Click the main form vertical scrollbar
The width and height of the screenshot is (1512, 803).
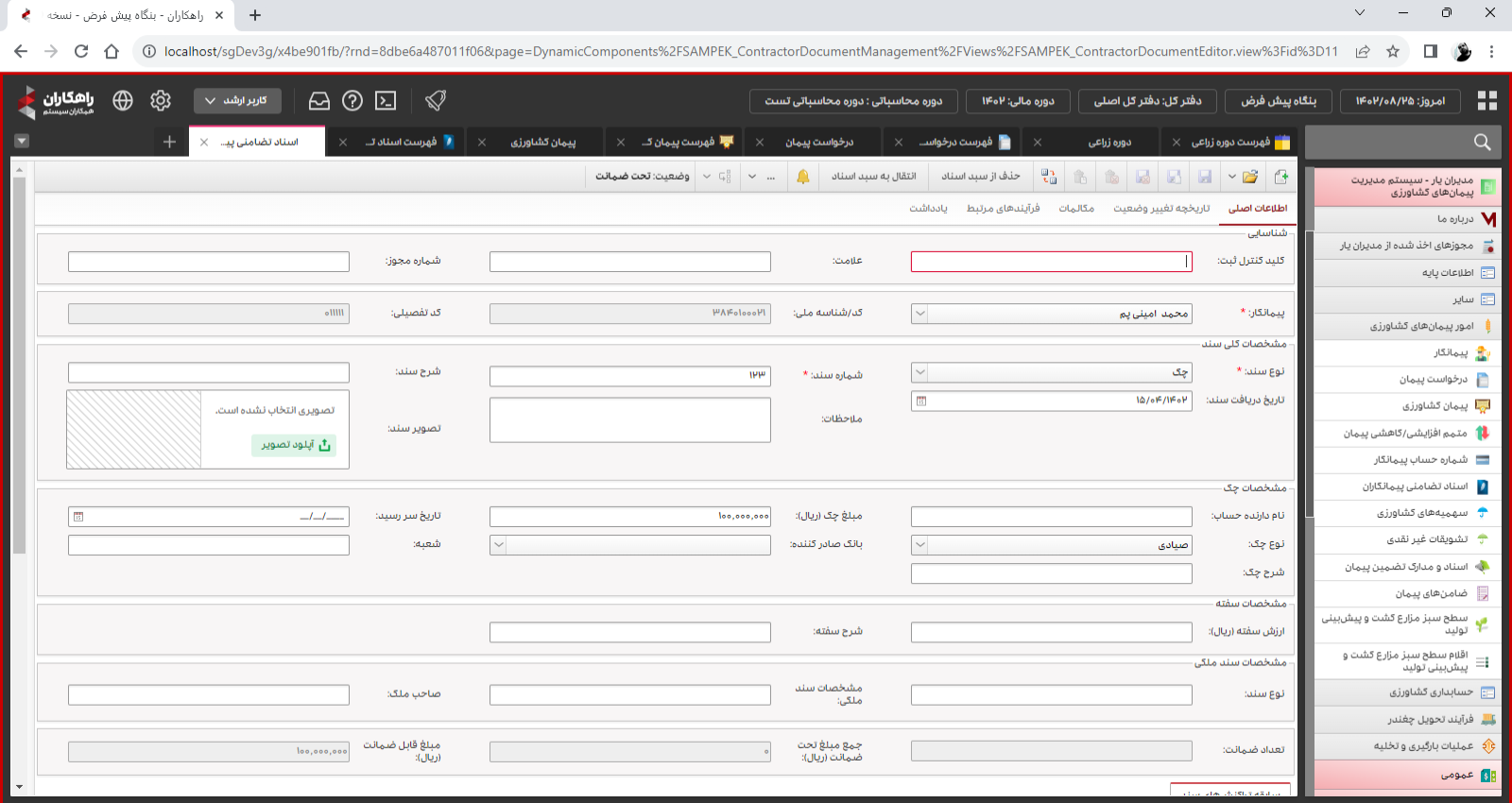[19, 364]
